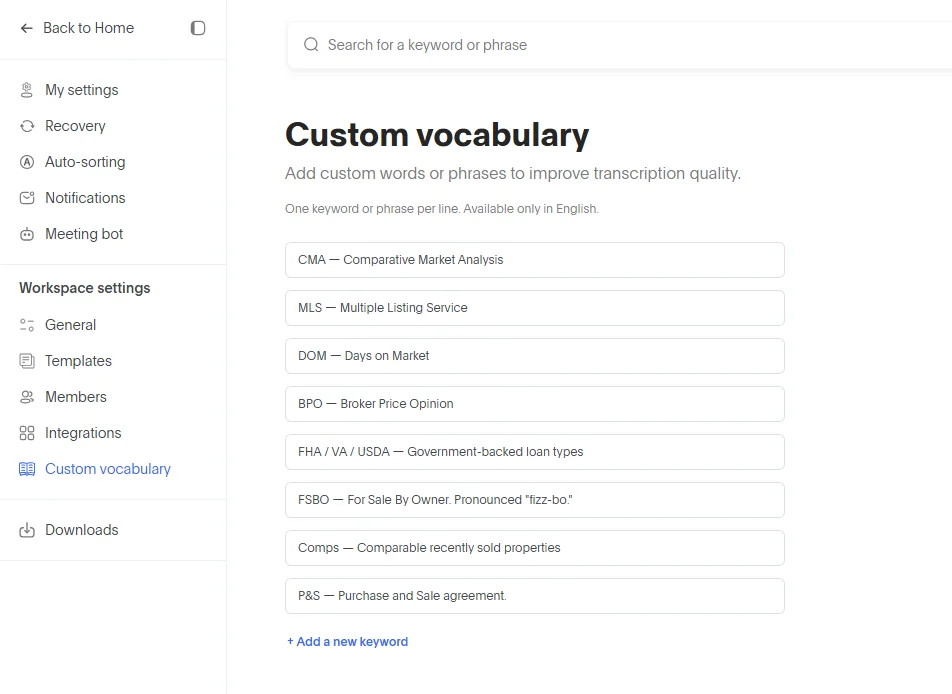Select Auto-sorting in the sidebar
The image size is (952, 694).
(x=85, y=162)
